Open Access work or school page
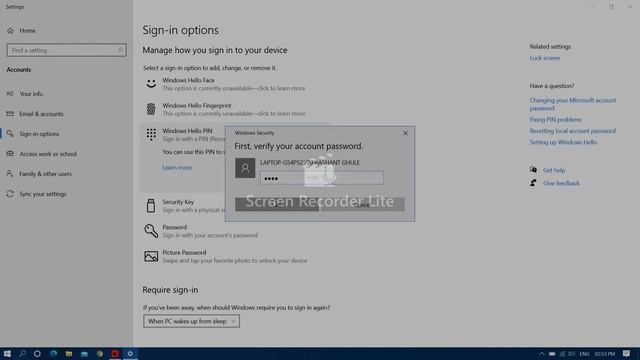Screen dimensions: 640x360 point(48,154)
